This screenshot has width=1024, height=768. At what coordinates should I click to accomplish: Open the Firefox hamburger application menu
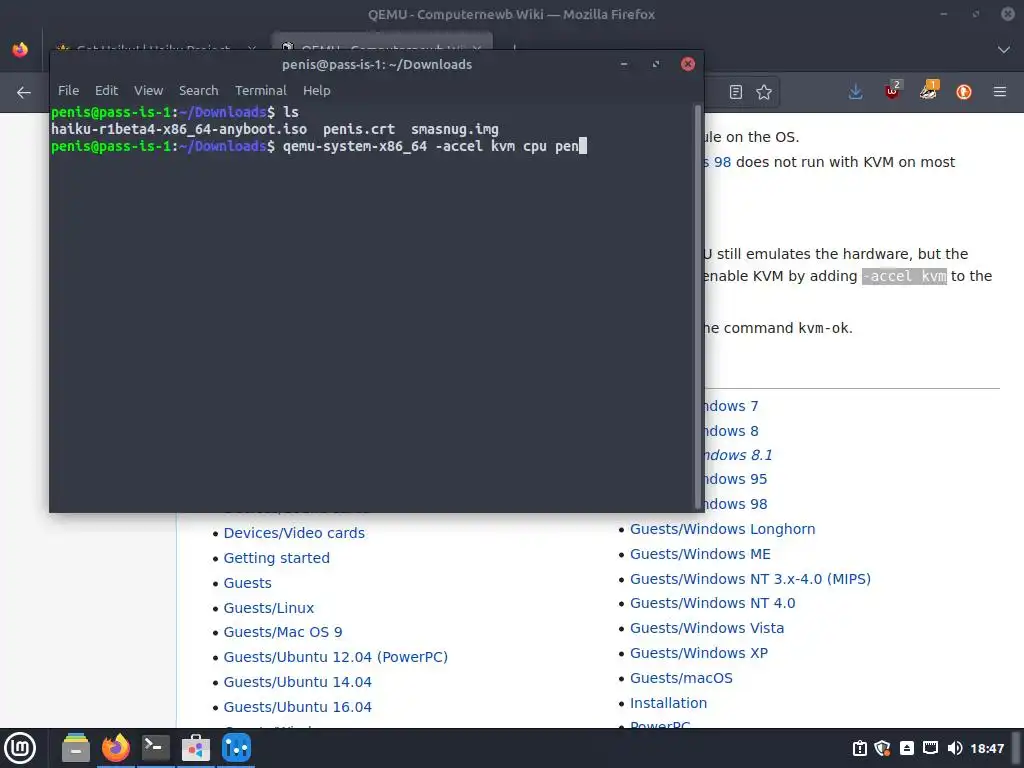click(999, 92)
